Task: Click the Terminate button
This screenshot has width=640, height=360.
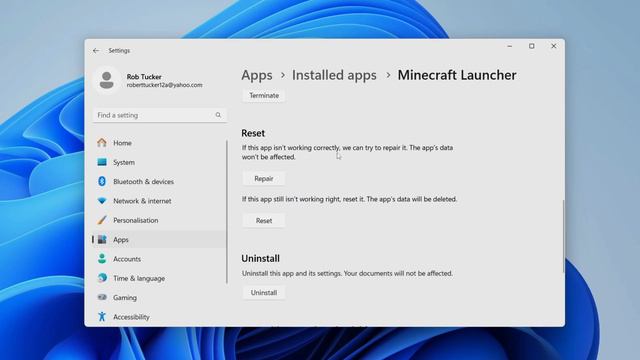Action: [x=264, y=96]
